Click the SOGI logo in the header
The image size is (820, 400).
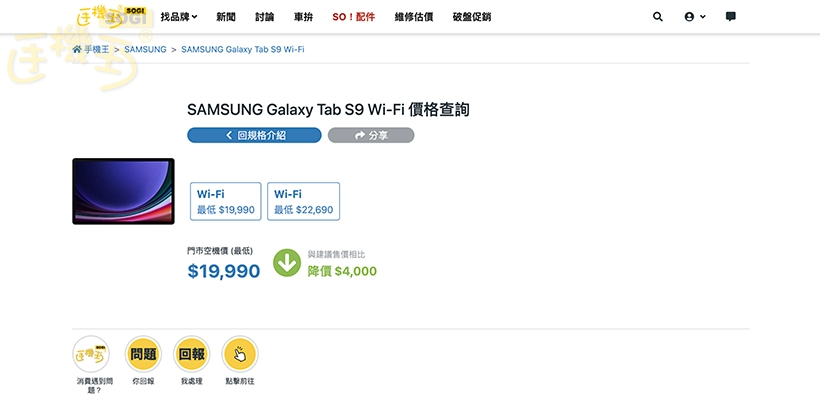point(112,16)
